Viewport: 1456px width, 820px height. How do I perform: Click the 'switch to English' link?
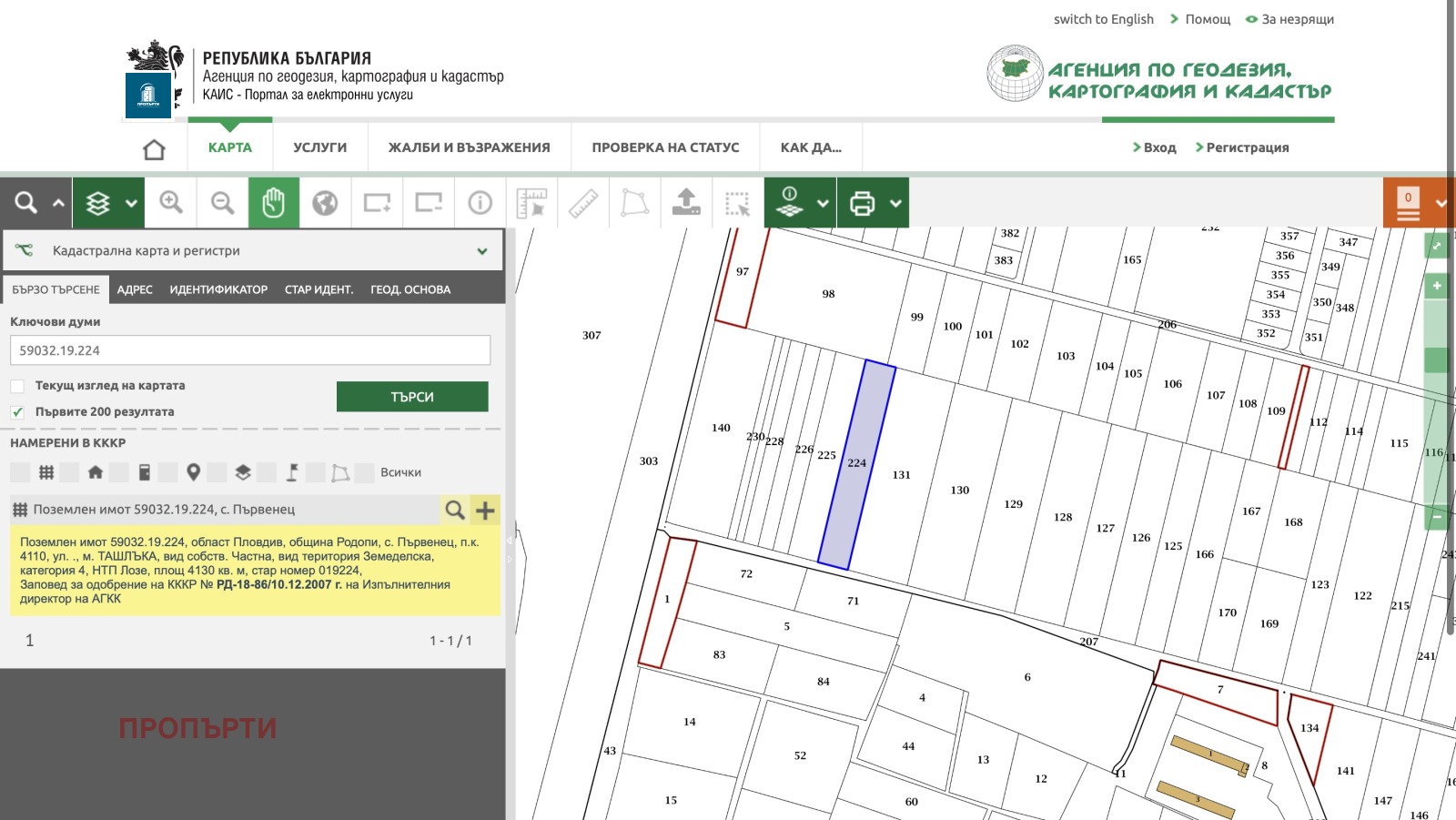pos(1103,19)
